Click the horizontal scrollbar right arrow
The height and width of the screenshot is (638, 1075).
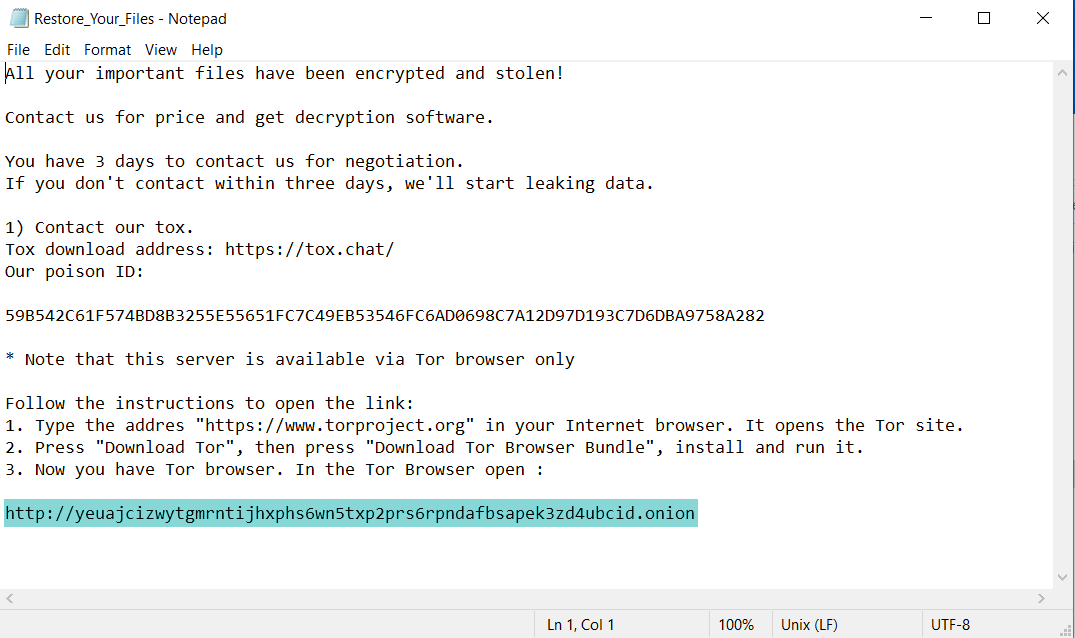(x=1043, y=598)
